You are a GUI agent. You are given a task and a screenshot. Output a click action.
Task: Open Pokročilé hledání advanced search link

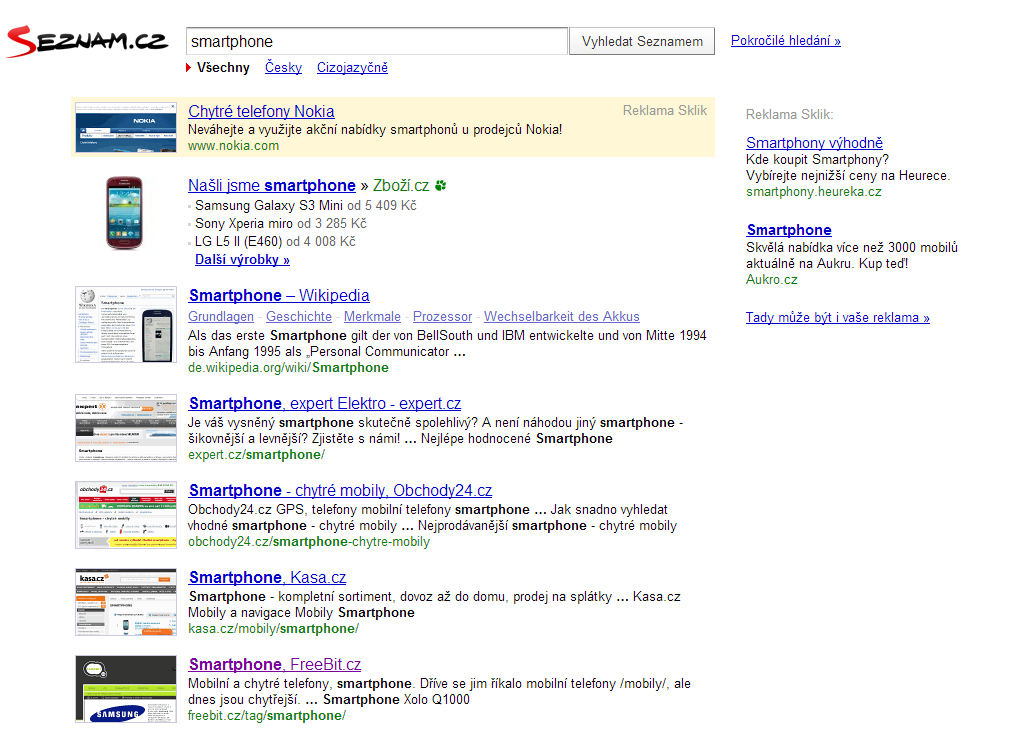(786, 40)
